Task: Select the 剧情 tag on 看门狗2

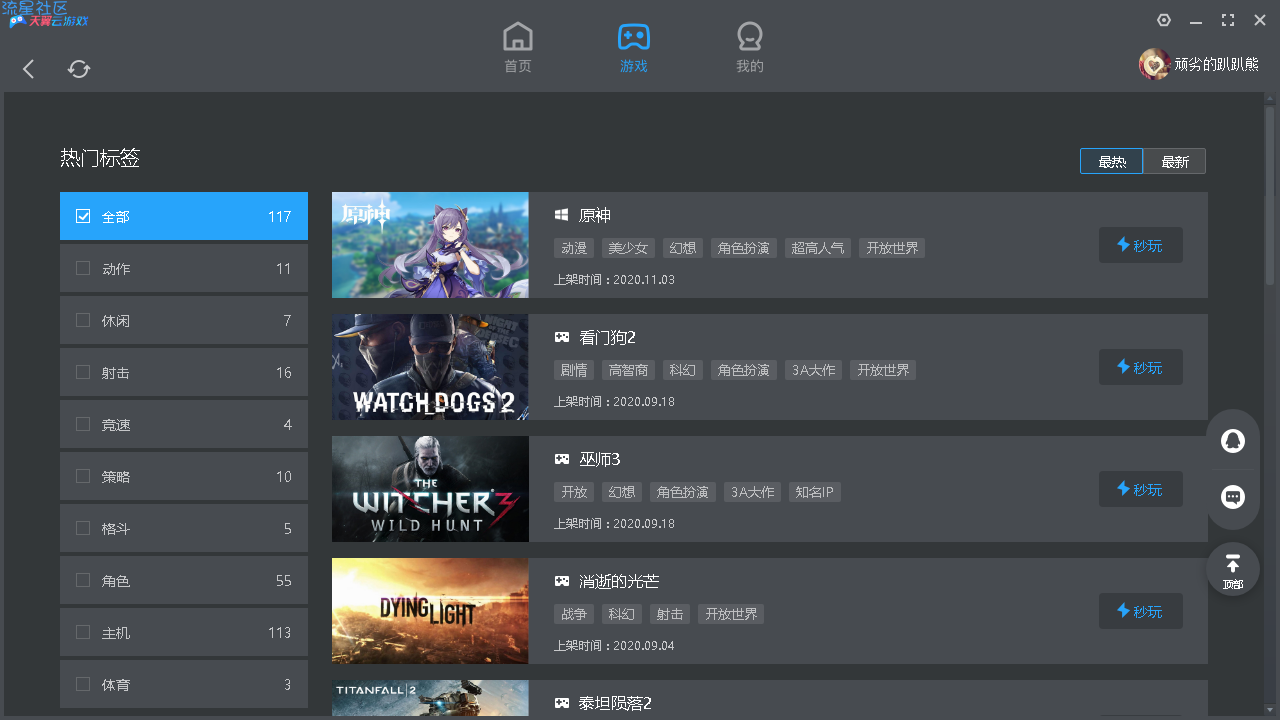Action: pos(574,370)
